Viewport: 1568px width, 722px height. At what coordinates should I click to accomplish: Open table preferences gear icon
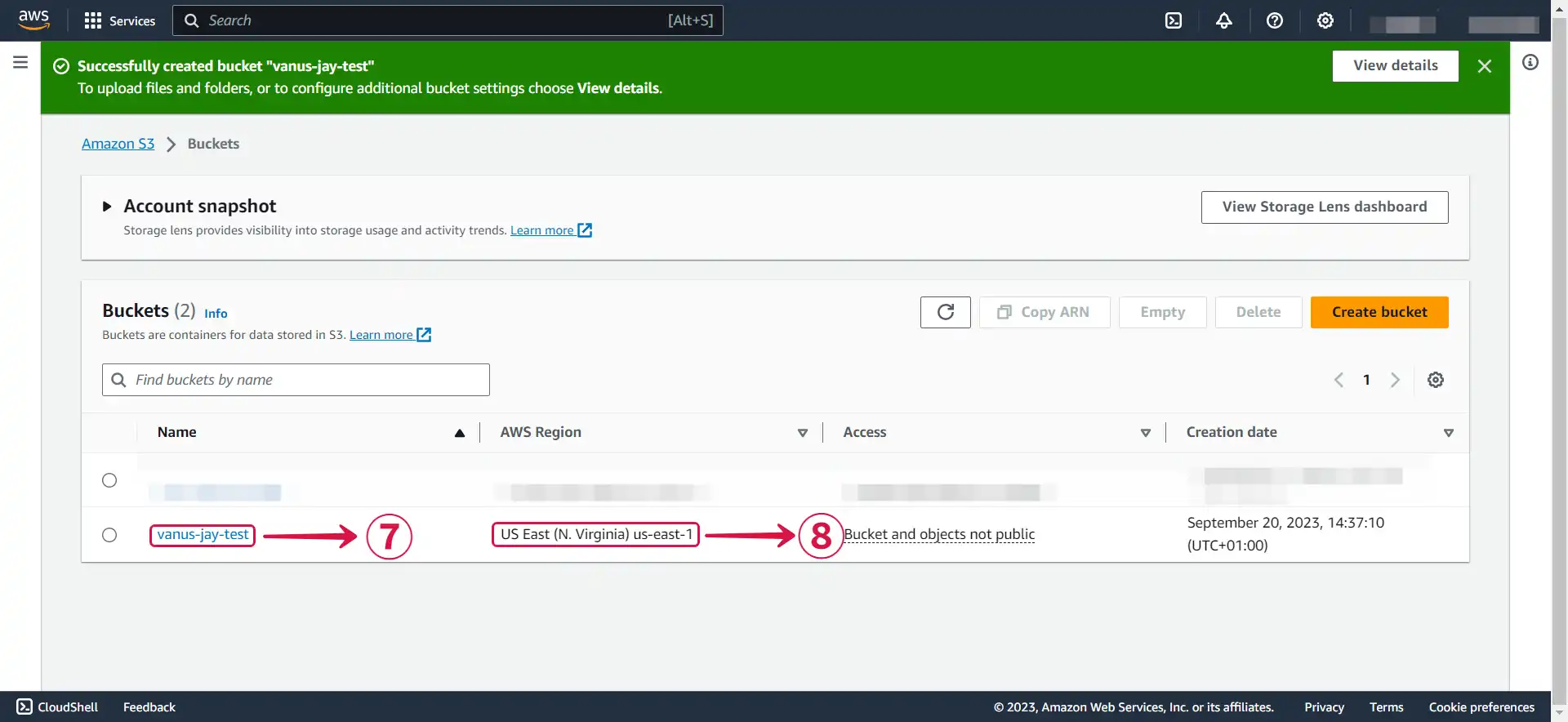tap(1436, 380)
